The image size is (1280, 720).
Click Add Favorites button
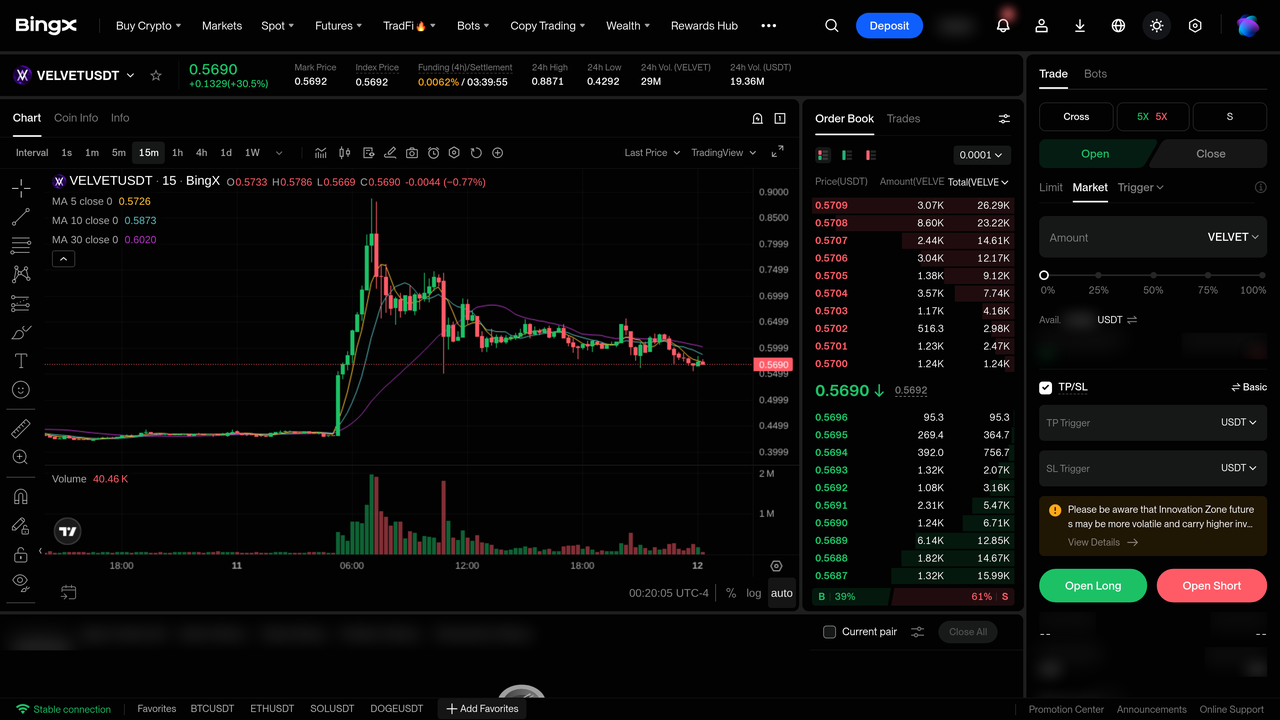(x=482, y=709)
